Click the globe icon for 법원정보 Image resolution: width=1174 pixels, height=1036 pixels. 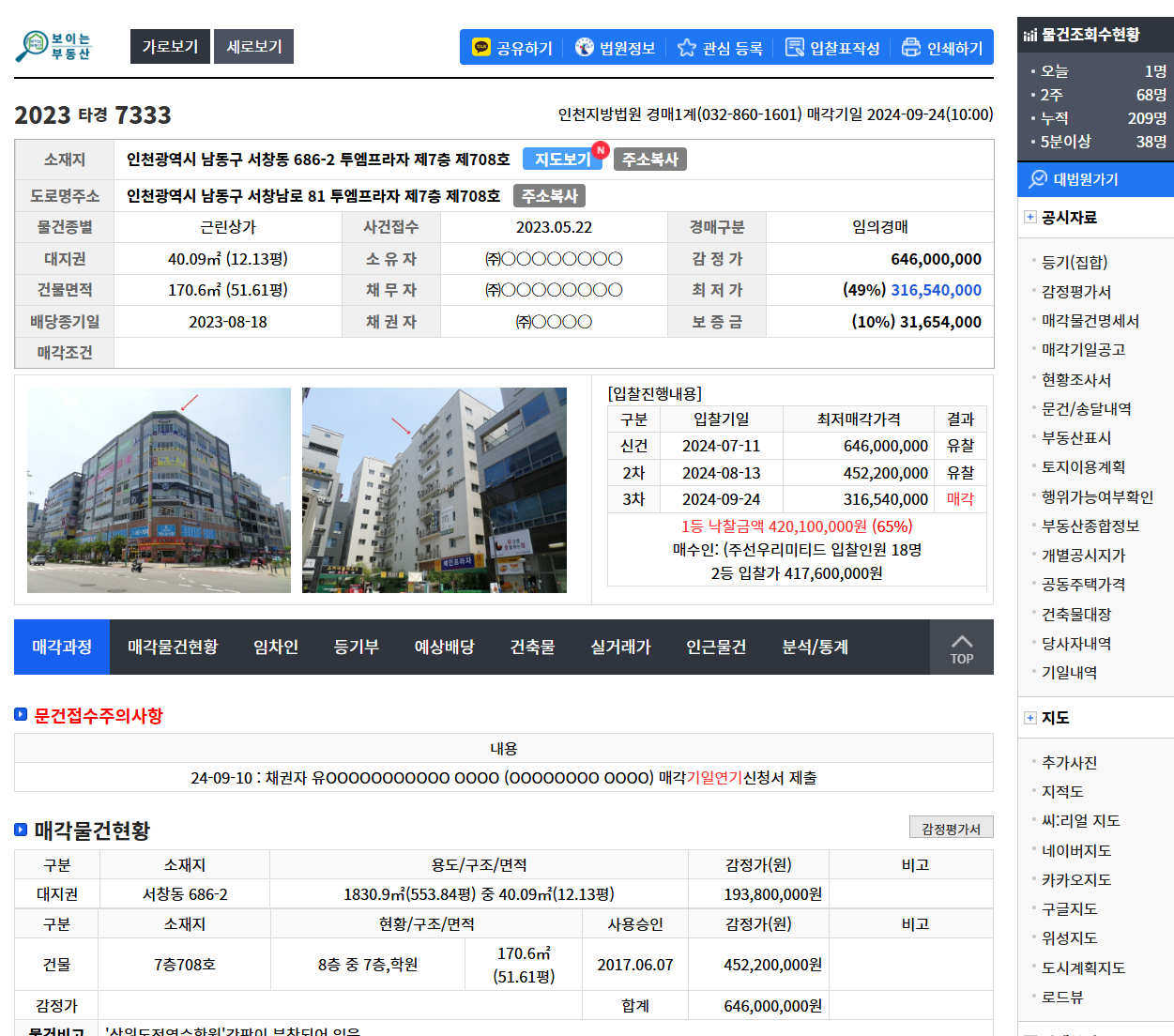point(585,47)
